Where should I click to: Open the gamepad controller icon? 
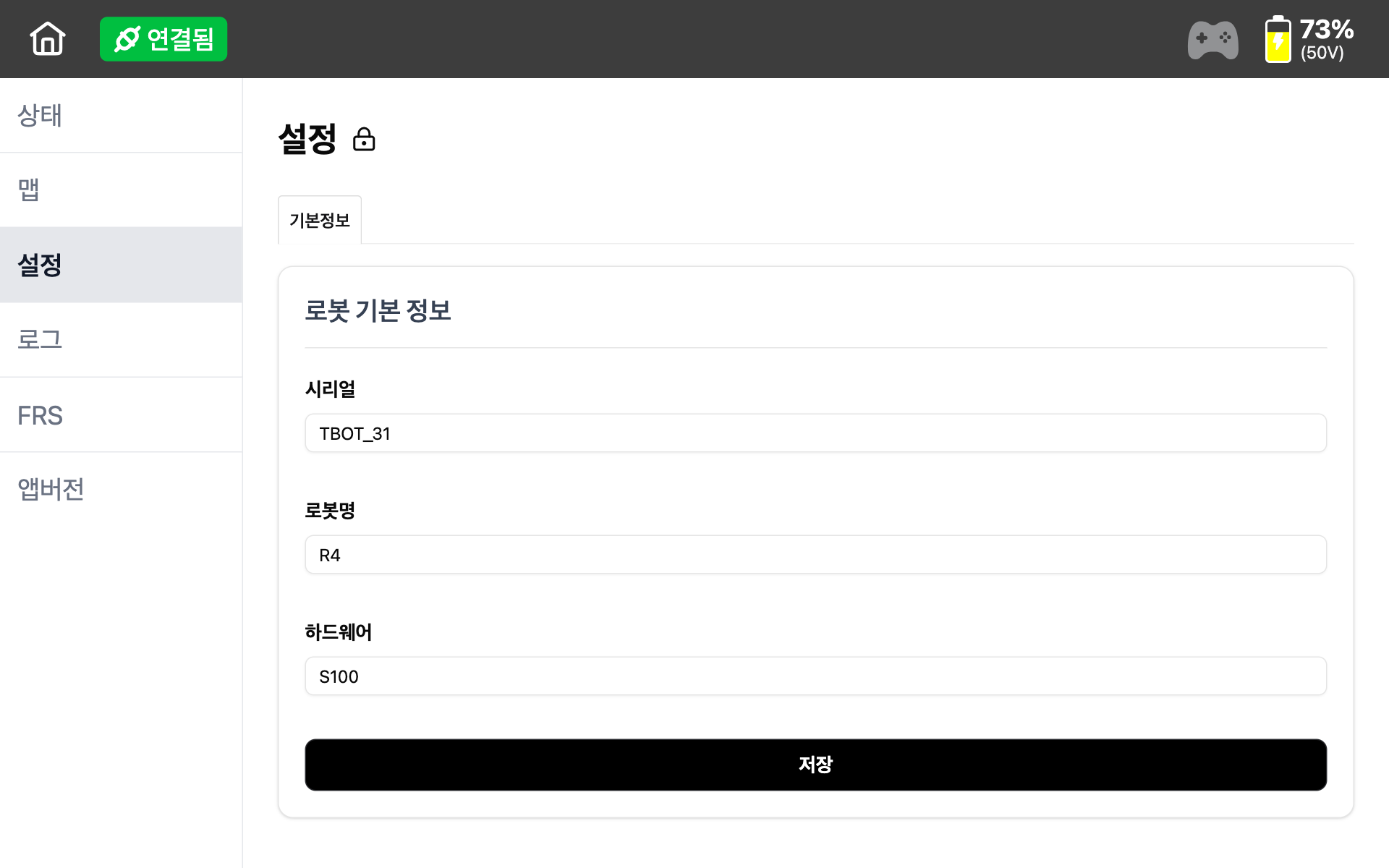[x=1212, y=40]
